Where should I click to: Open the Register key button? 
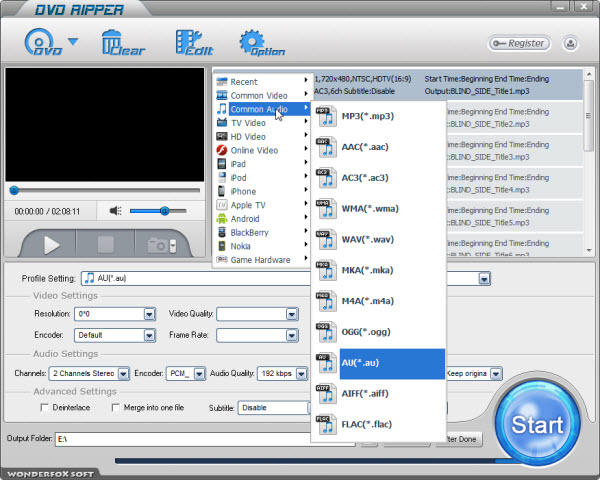click(519, 43)
